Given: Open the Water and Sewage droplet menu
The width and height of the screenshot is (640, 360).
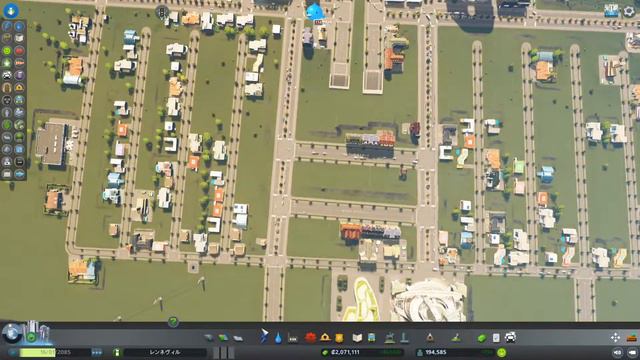Looking at the screenshot, I should point(278,338).
